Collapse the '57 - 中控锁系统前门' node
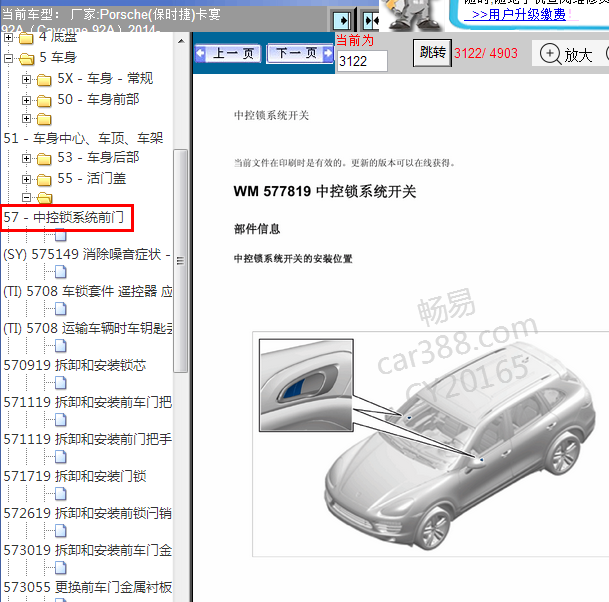609x602 pixels. coord(26,197)
